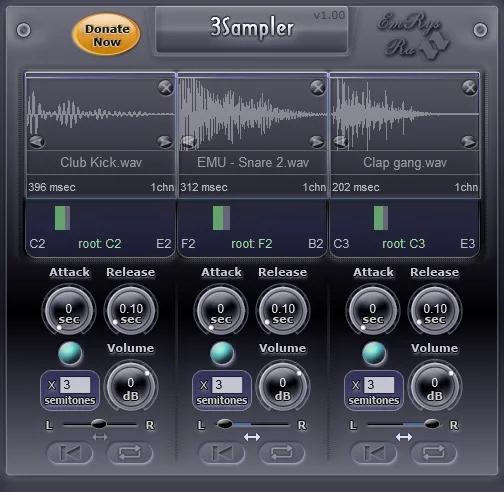Click restart-from-start button under Club Kick
The height and width of the screenshot is (492, 504).
pos(70,453)
